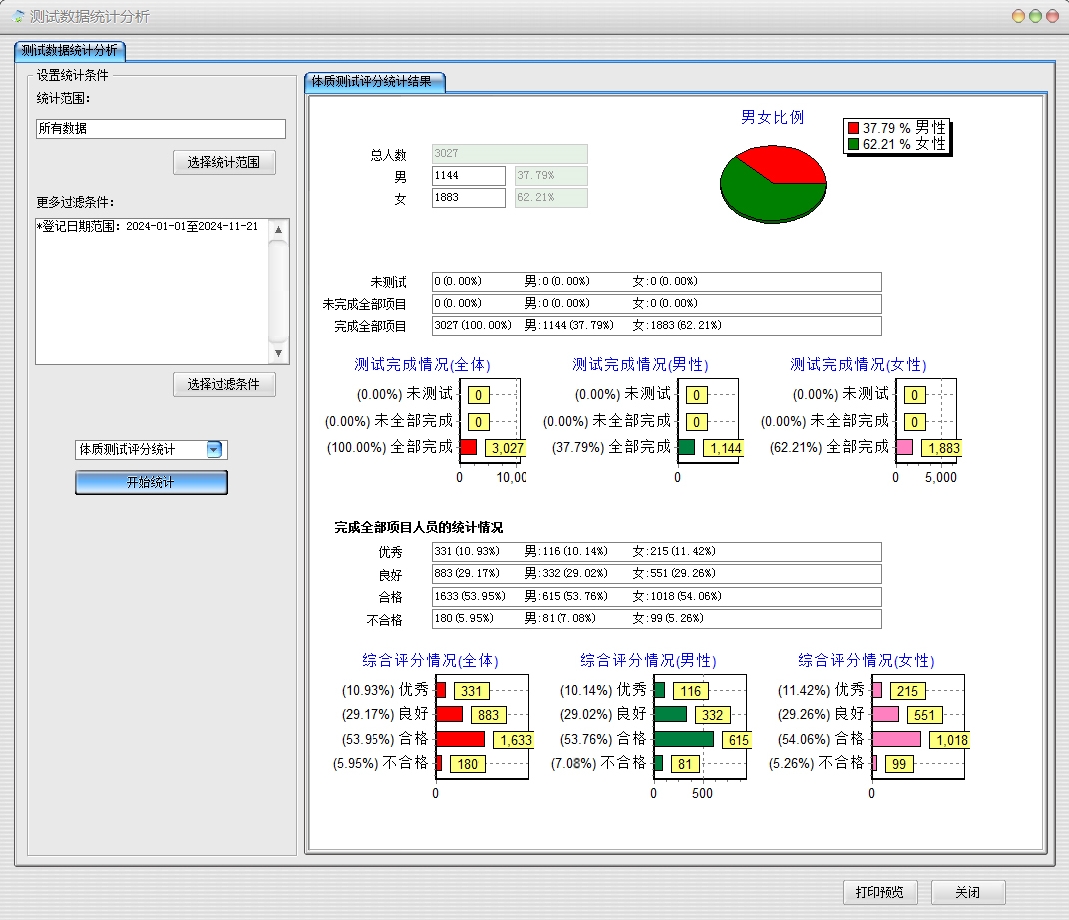Viewport: 1069px width, 920px height.
Task: Switch to the 测试数据统计分析 tab
Action: click(69, 50)
